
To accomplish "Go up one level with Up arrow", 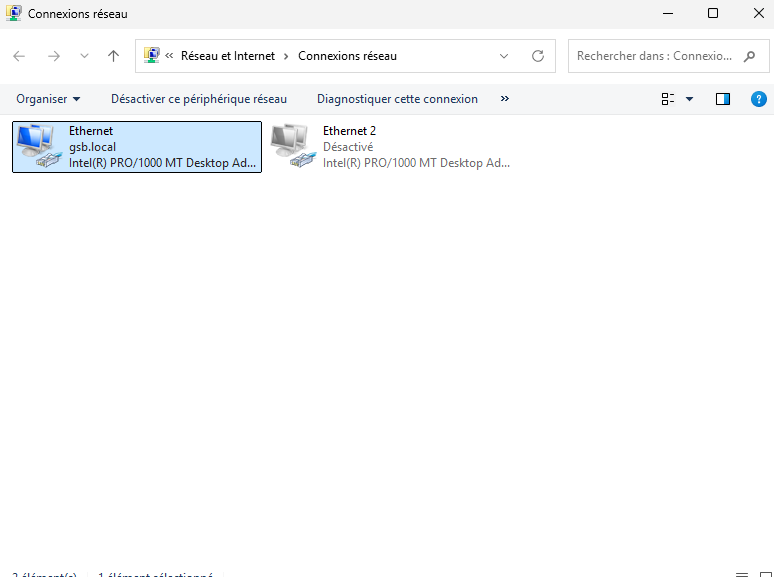I will (x=114, y=56).
